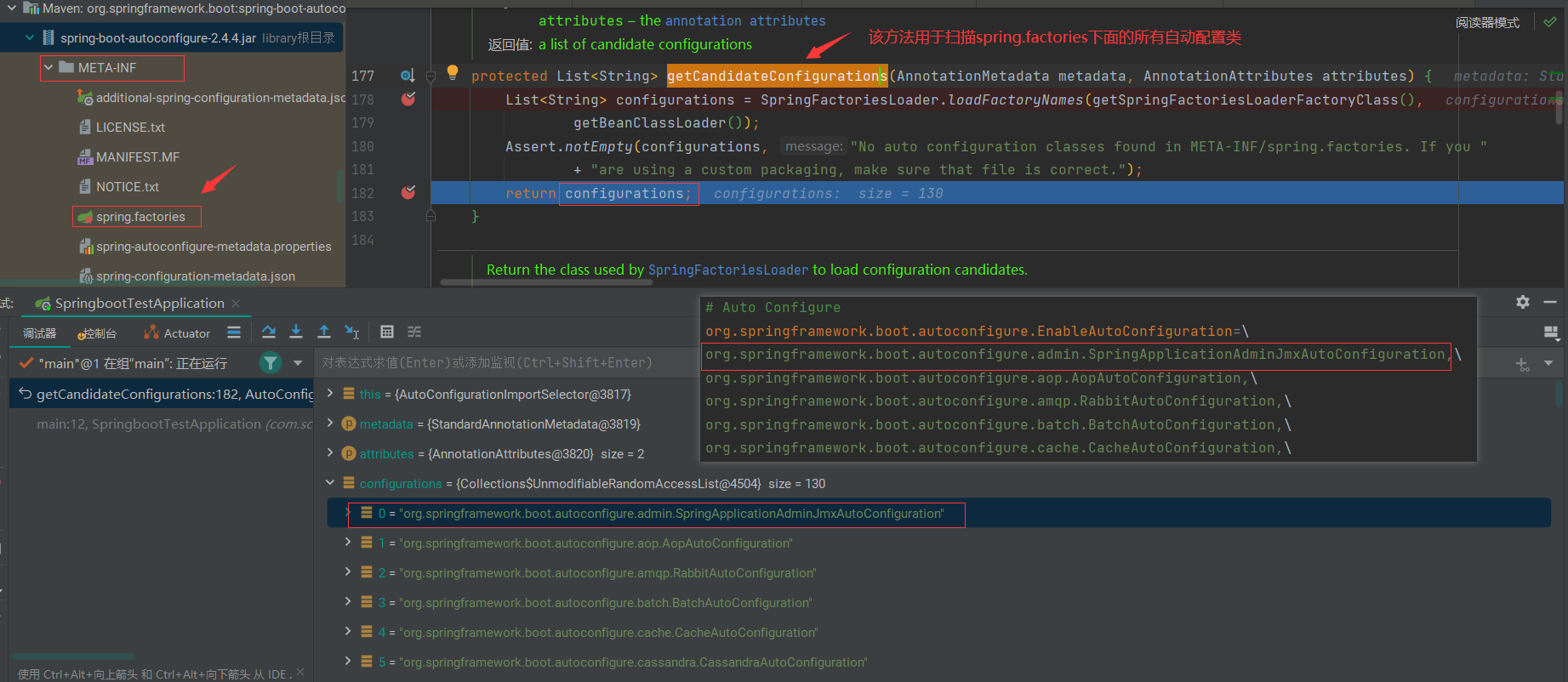Select the getCandidateConfigurations:182 stack frame
The width and height of the screenshot is (1568, 682).
point(162,394)
